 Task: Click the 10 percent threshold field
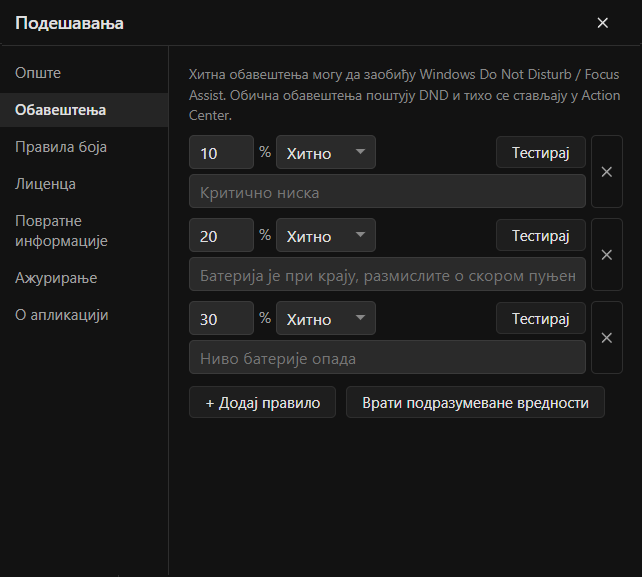(222, 152)
